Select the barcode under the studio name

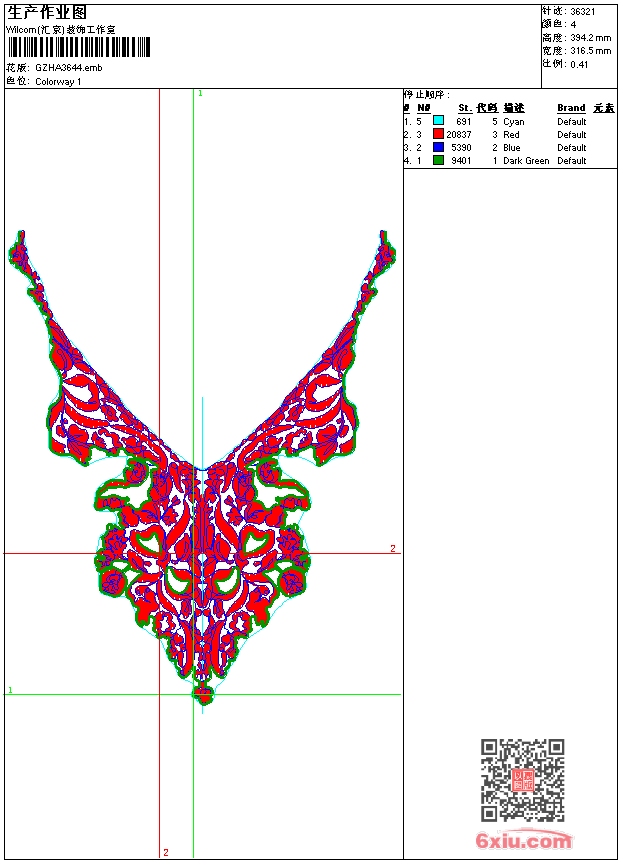[x=78, y=47]
